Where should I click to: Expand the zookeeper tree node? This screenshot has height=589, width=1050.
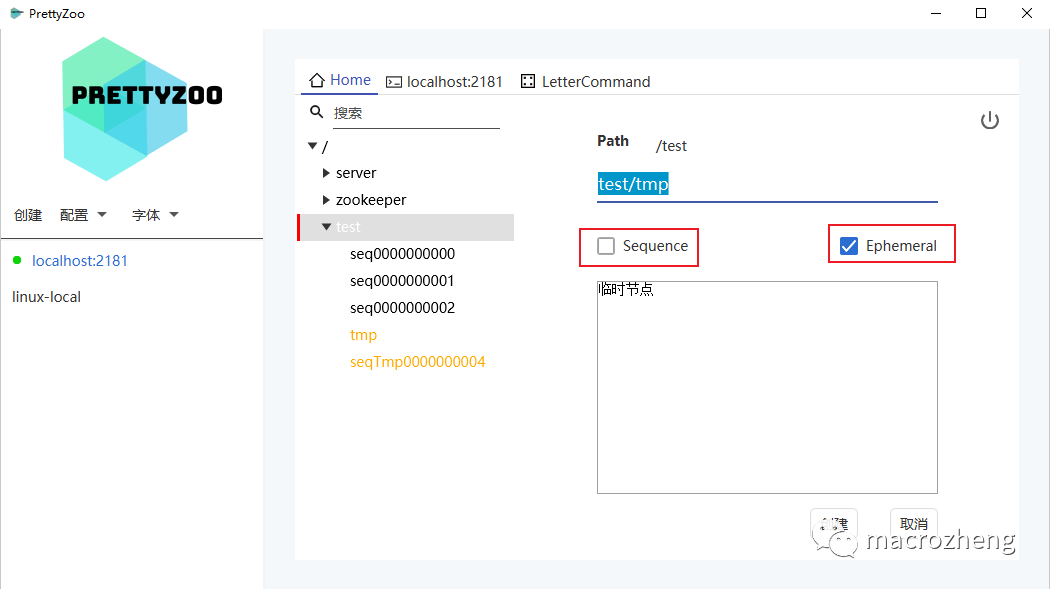click(x=326, y=200)
